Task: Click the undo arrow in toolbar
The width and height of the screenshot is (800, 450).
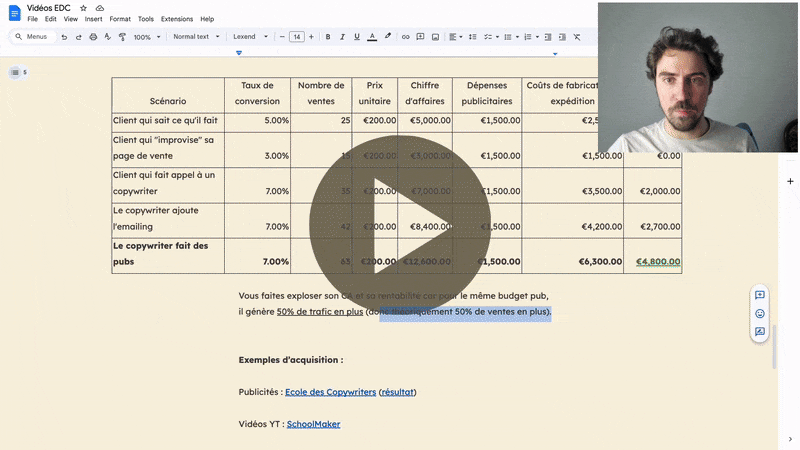Action: [64, 37]
